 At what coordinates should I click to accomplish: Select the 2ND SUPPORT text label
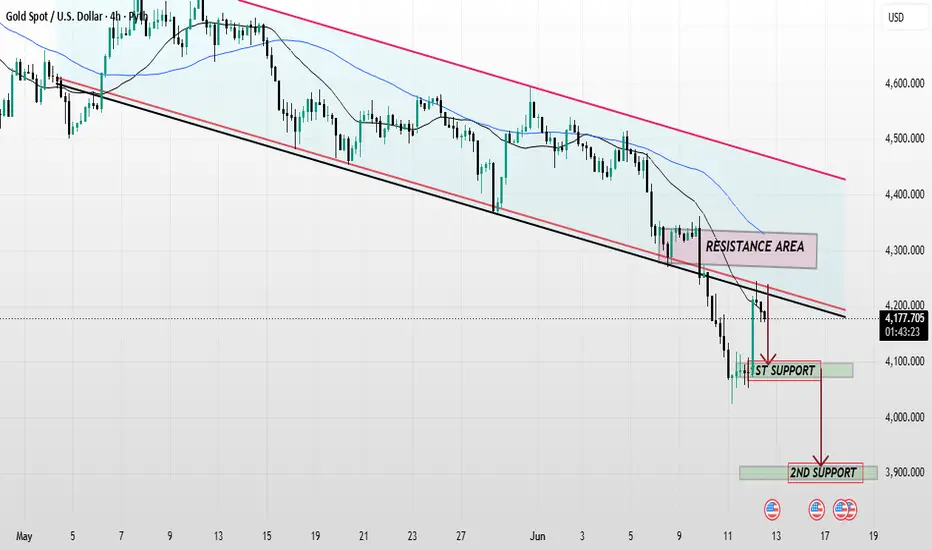(823, 473)
